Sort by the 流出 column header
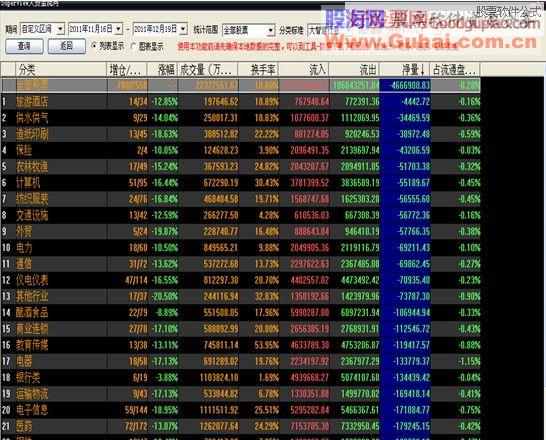This screenshot has height=440, width=546. 354,70
